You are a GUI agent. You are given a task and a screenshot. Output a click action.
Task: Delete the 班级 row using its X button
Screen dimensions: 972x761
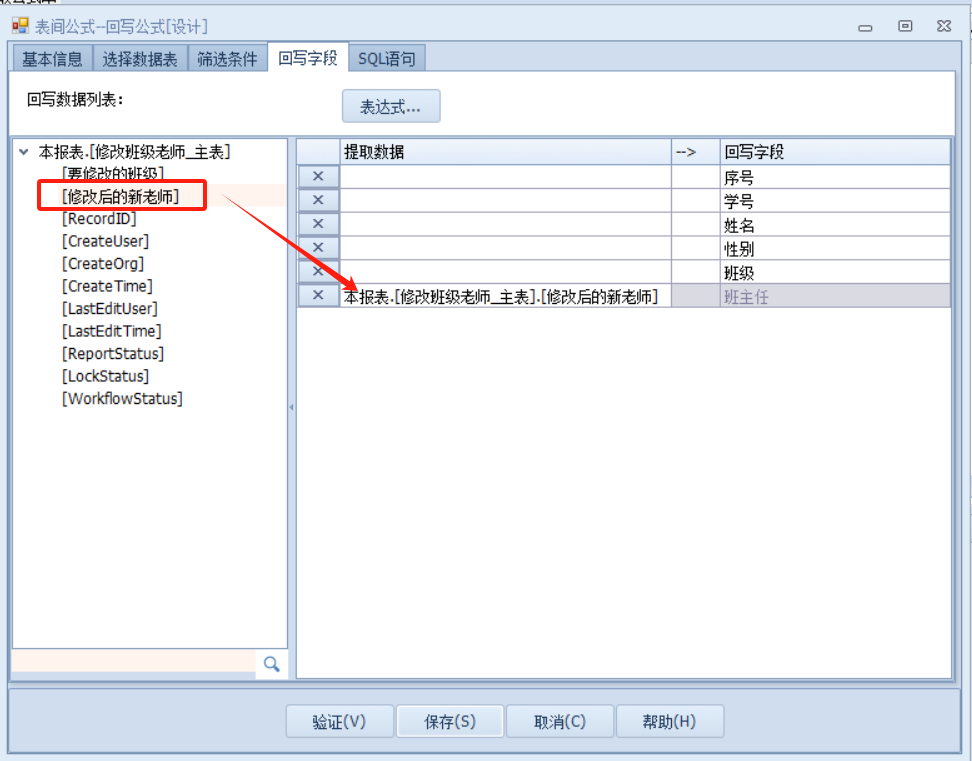[x=318, y=272]
